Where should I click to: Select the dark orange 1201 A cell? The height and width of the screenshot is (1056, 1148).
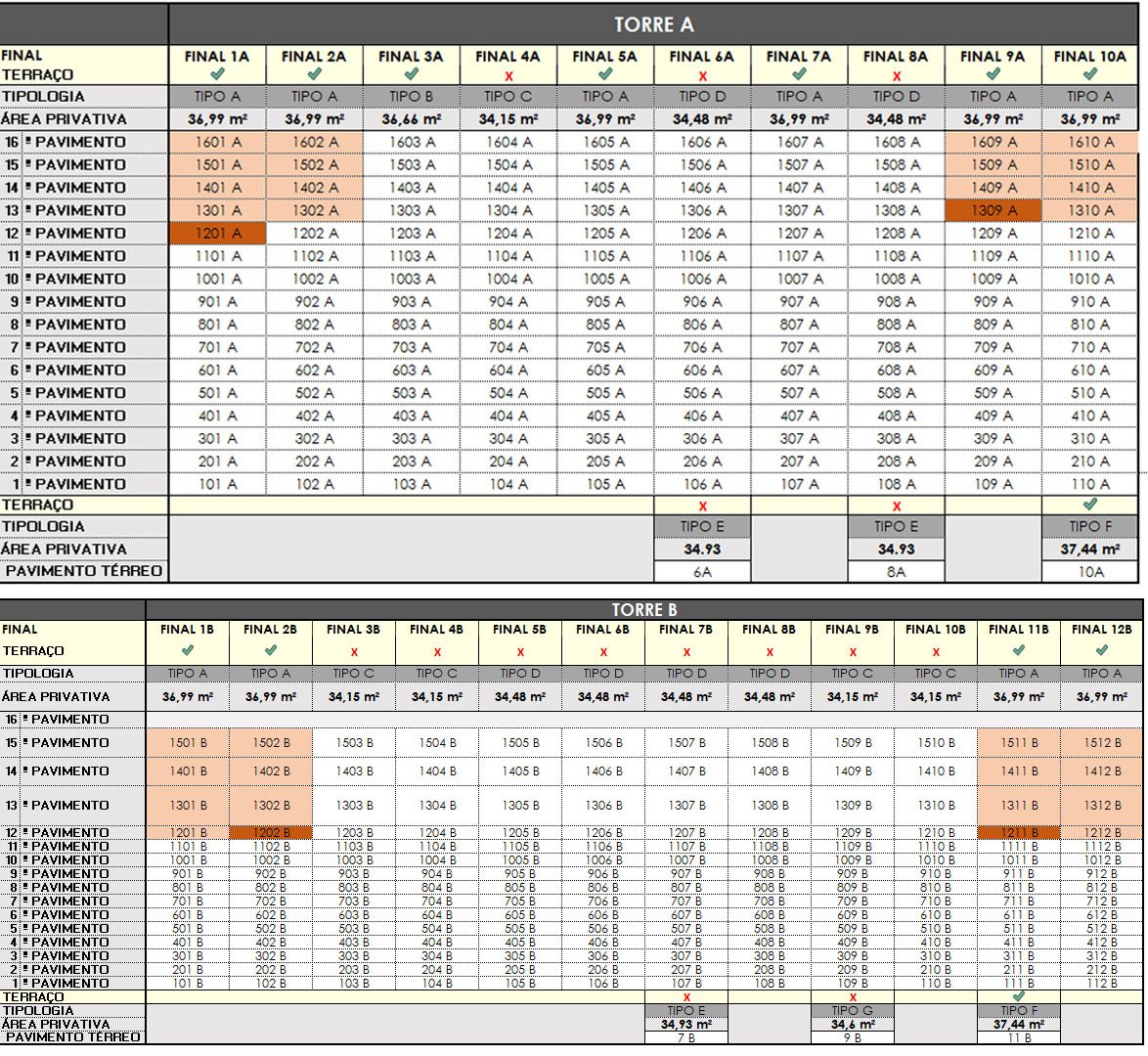coord(217,233)
